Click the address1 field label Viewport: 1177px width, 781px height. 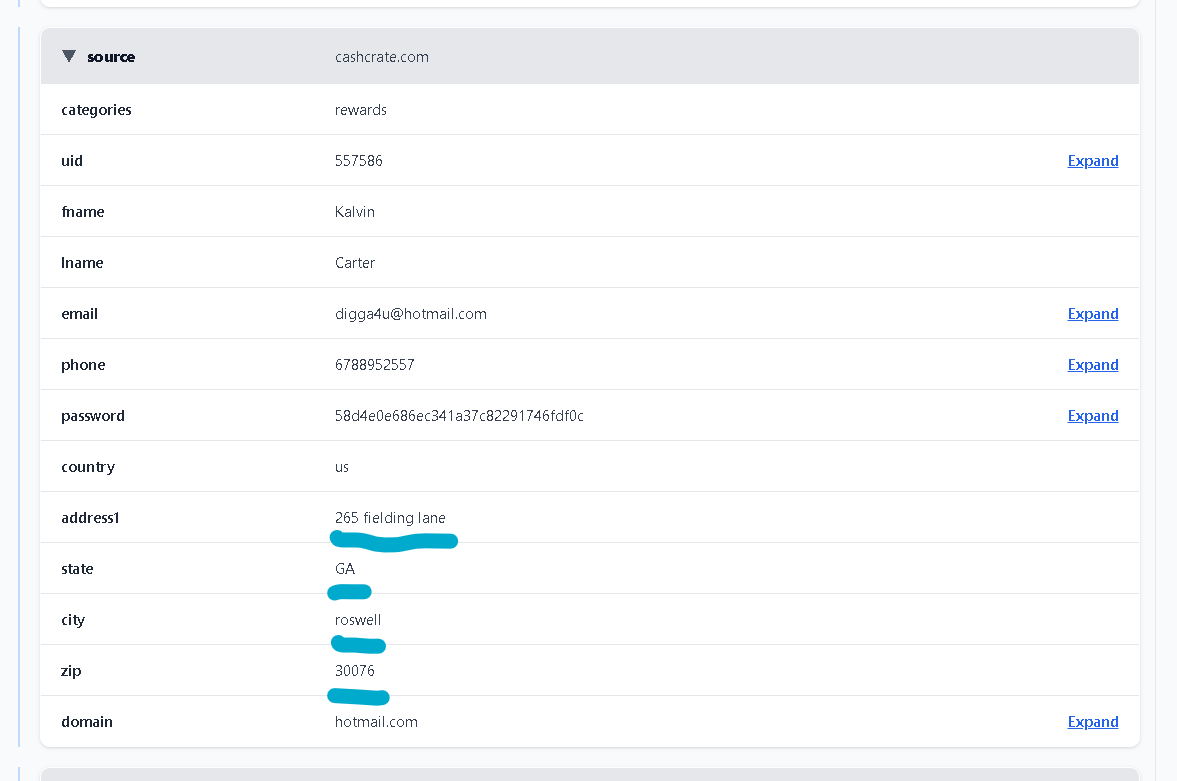90,518
